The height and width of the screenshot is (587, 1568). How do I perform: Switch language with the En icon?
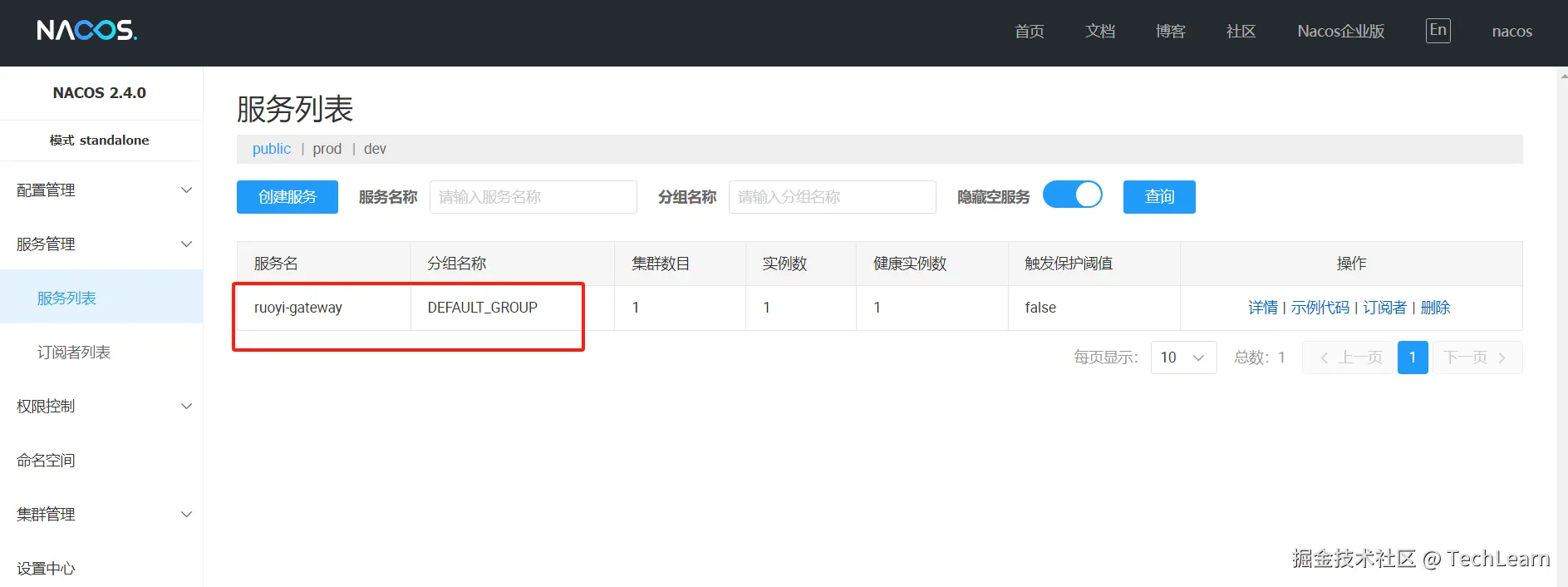point(1438,31)
